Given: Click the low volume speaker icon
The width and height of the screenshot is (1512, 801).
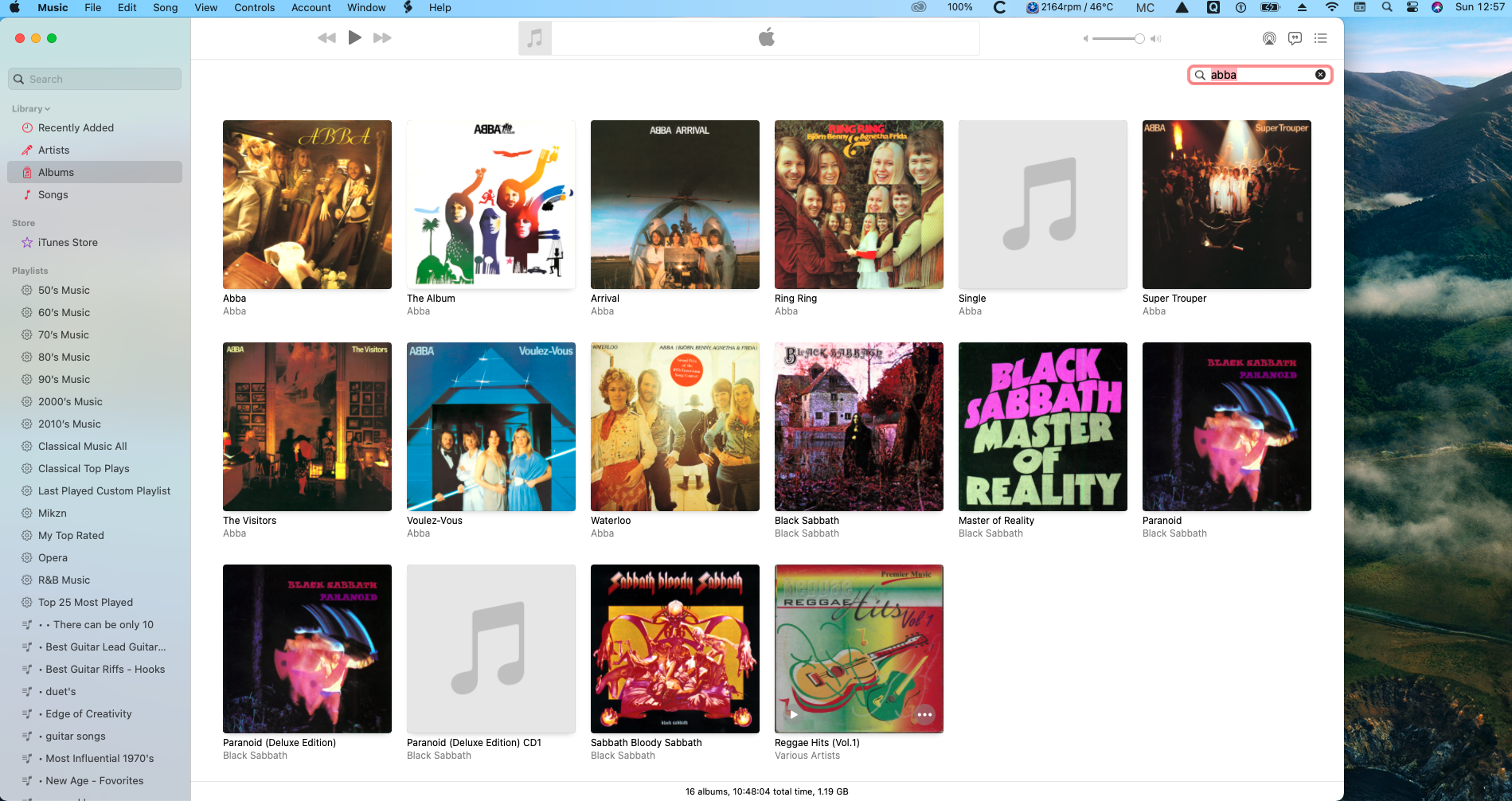Looking at the screenshot, I should [x=1085, y=38].
